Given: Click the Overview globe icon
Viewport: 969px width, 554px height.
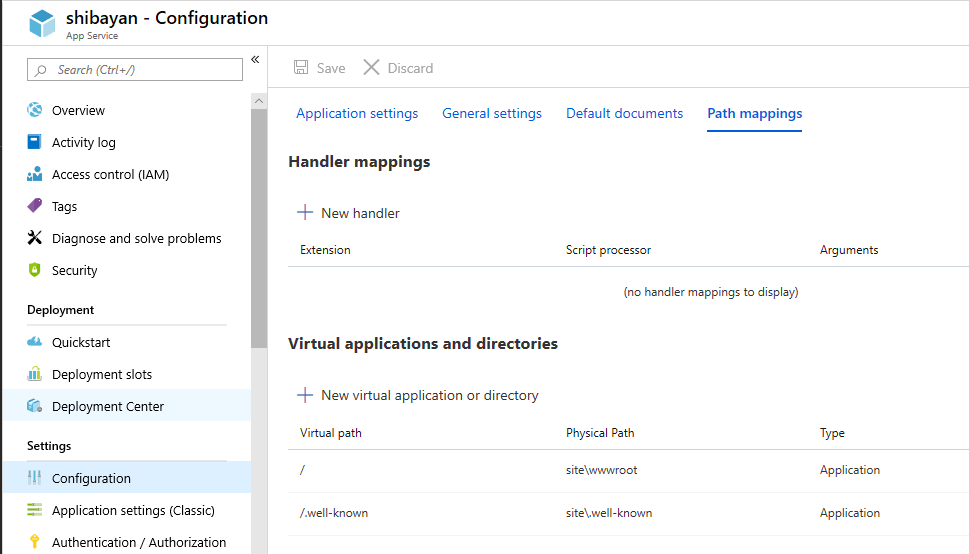Looking at the screenshot, I should 35,110.
